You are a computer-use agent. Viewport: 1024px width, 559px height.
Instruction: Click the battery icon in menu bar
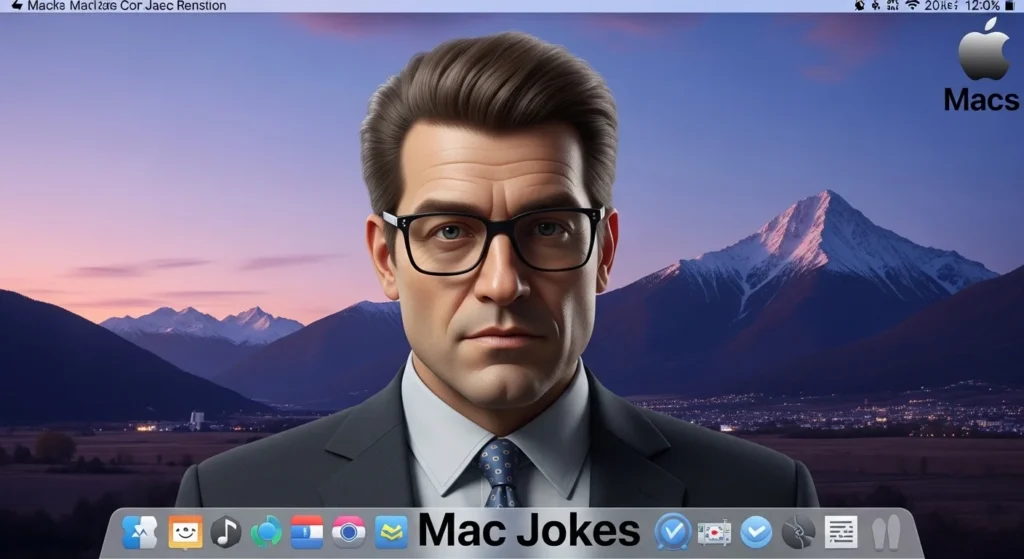tap(1012, 5)
